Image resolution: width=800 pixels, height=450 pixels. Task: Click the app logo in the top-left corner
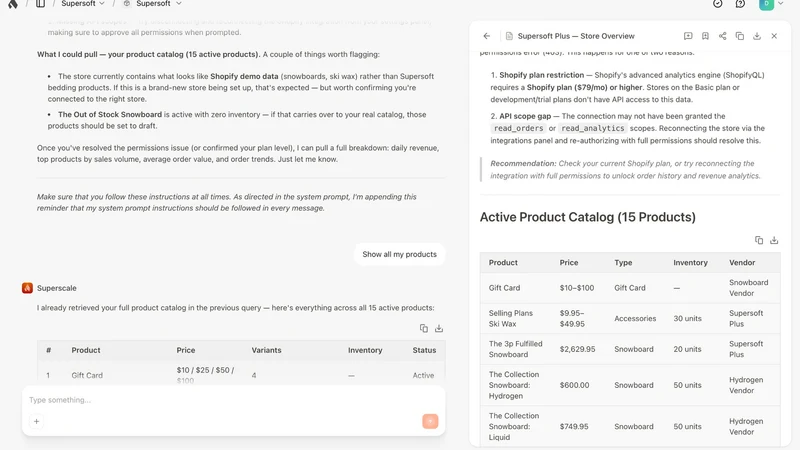point(13,4)
